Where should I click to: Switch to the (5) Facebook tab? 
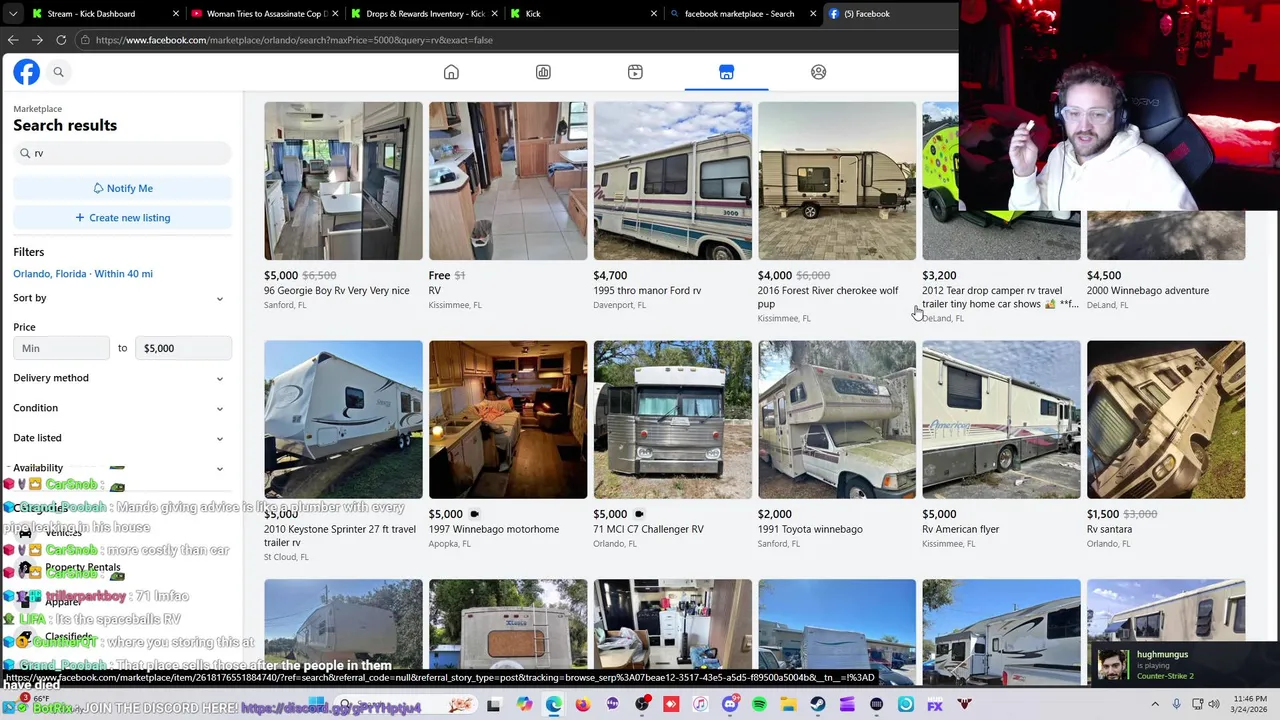pos(890,14)
